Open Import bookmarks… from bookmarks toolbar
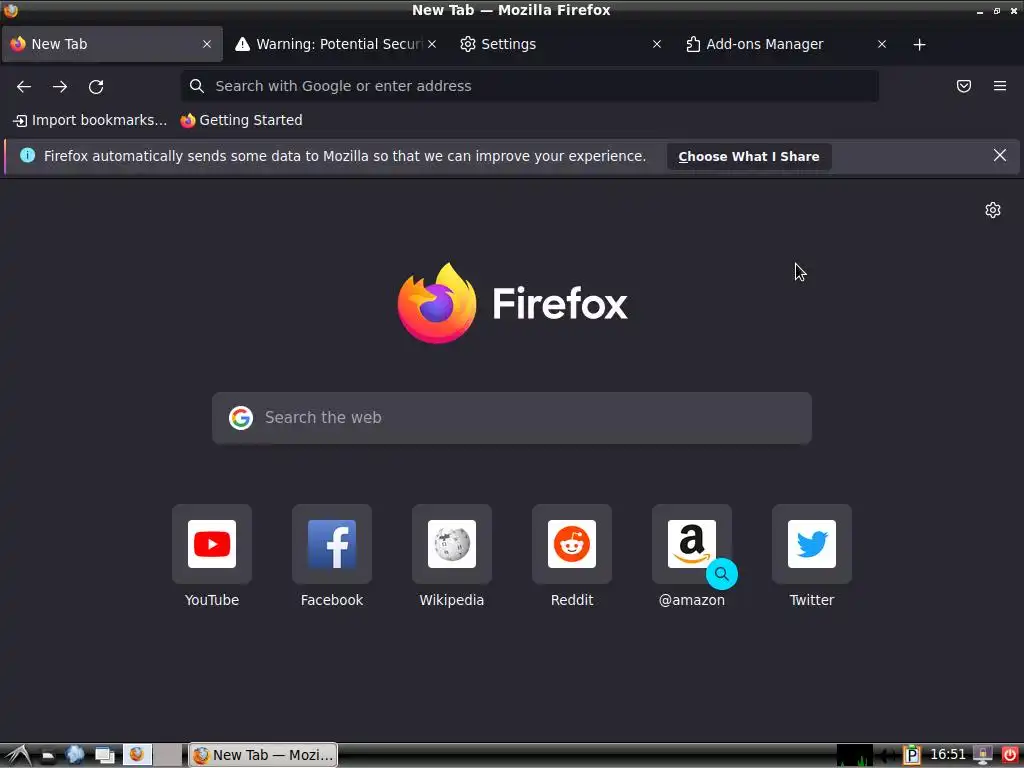 pyautogui.click(x=90, y=120)
